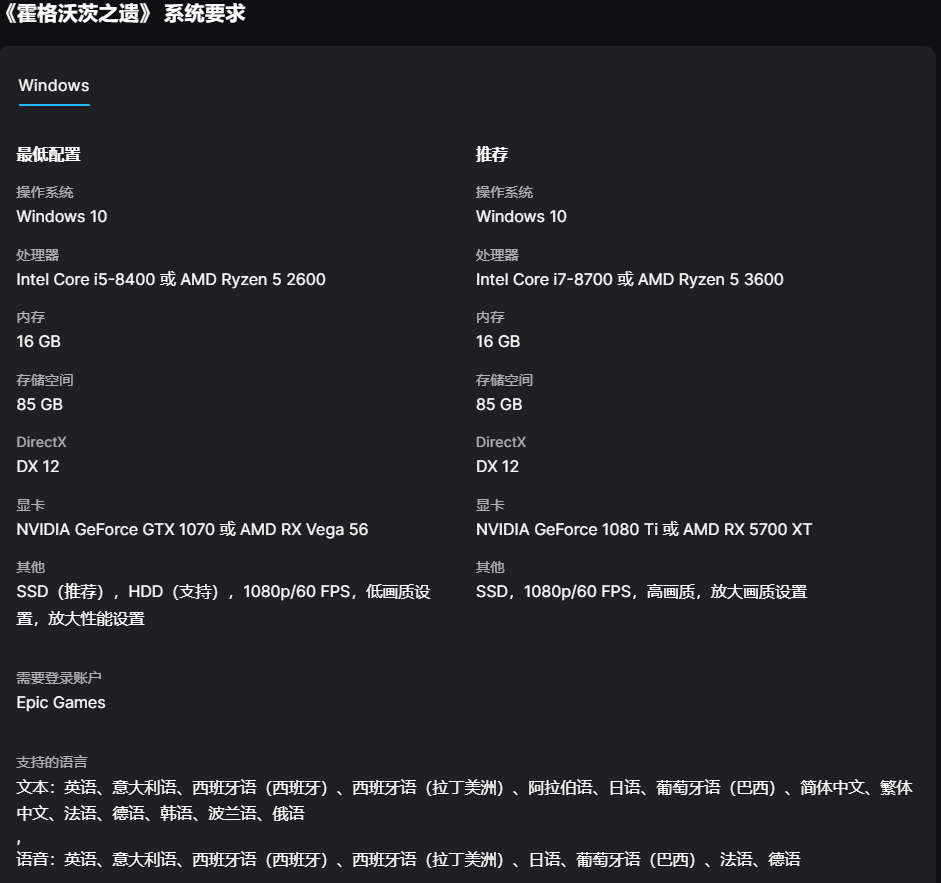Screen dimensions: 941x883
Task: Click the Epic Games account link
Action: click(x=60, y=702)
